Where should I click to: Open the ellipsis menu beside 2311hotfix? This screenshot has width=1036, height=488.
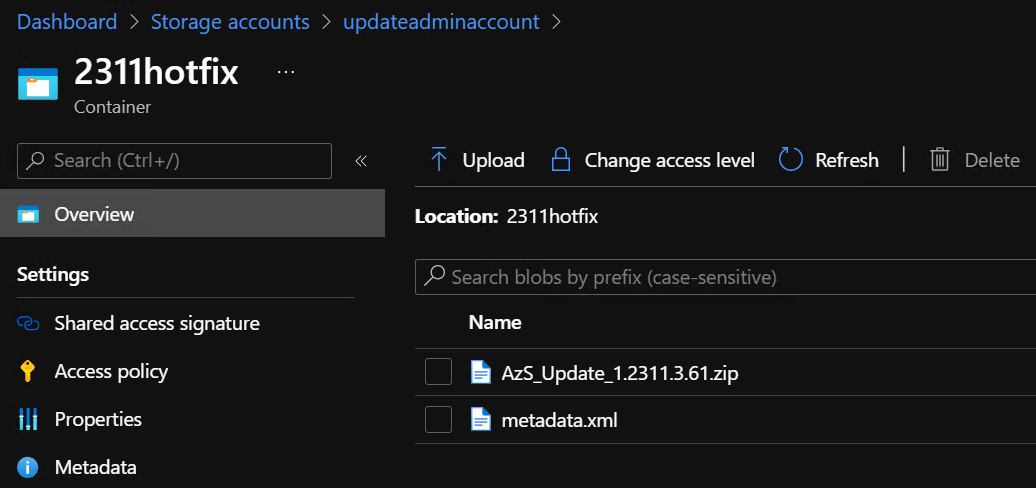(x=286, y=73)
